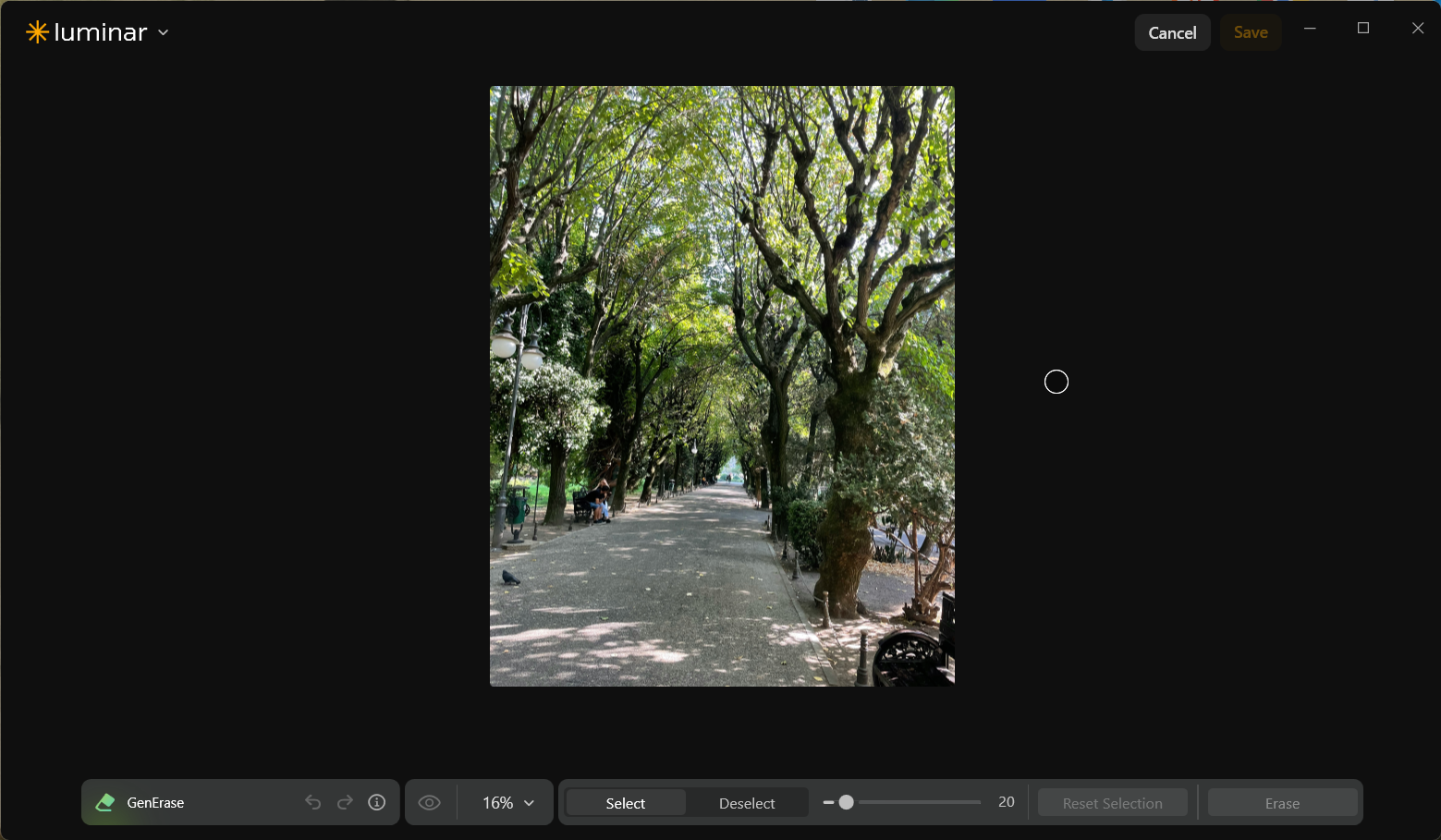Switch to Deselect brush mode

(x=747, y=803)
